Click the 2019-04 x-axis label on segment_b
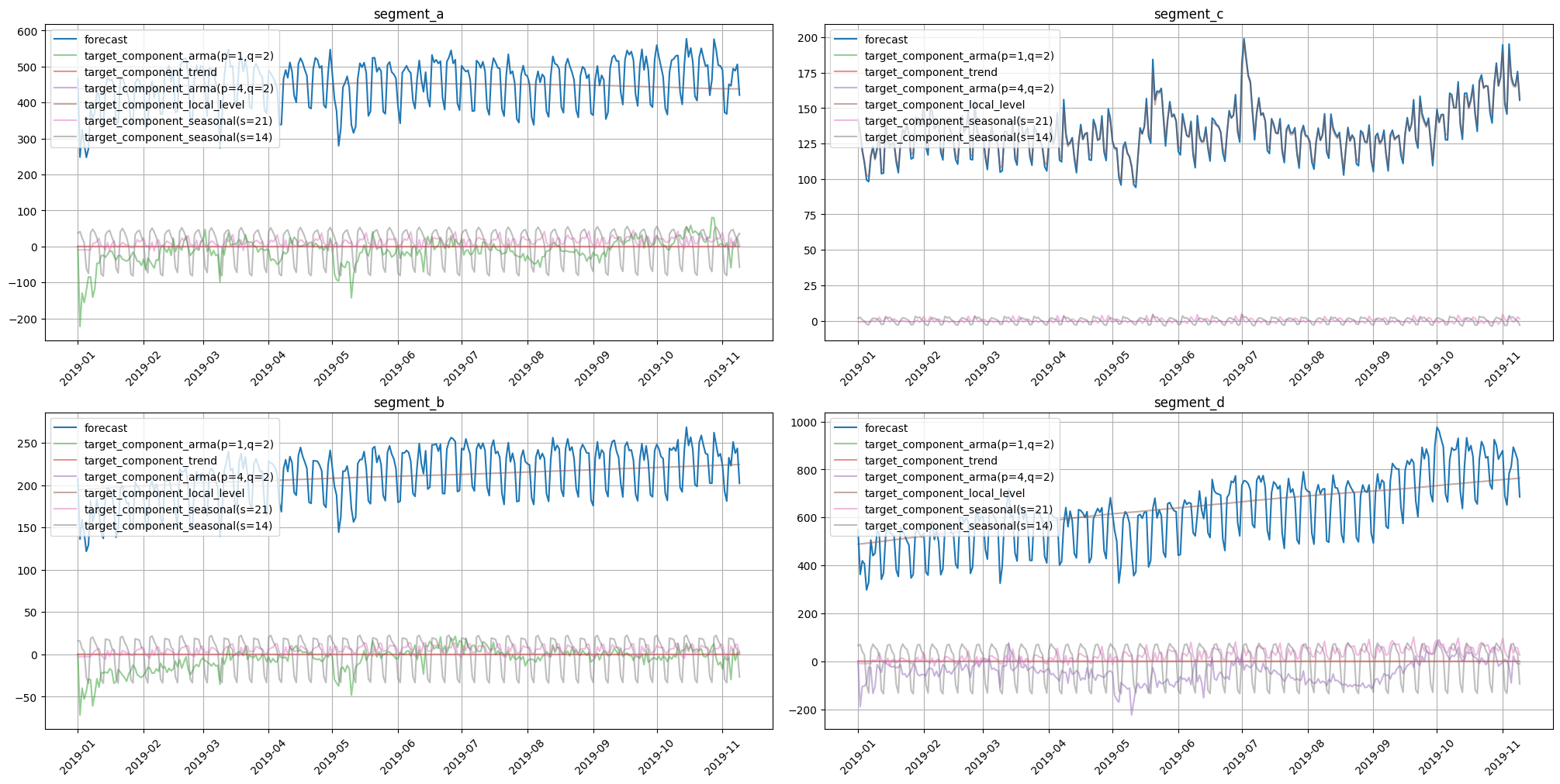Screen dimensions: 1560x784 (x=268, y=755)
